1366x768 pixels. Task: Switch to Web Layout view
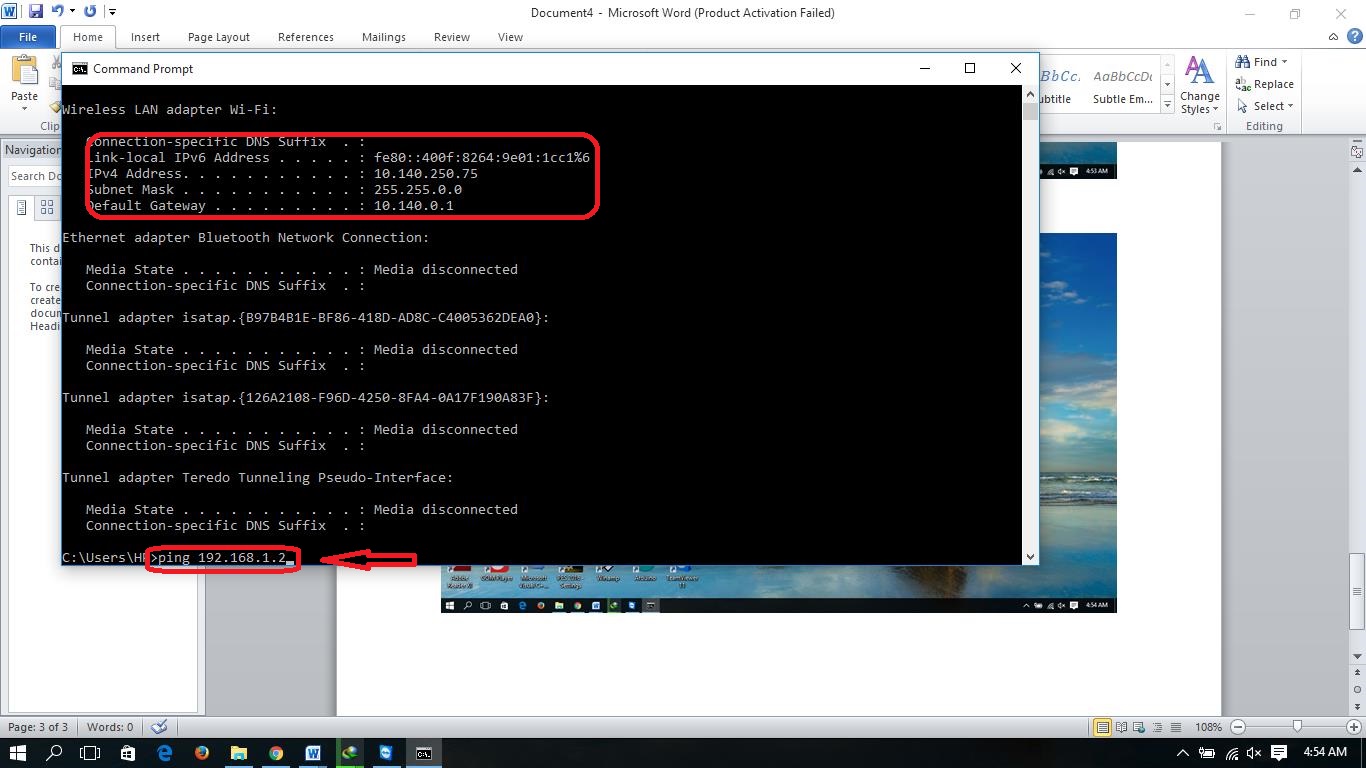tap(1139, 727)
